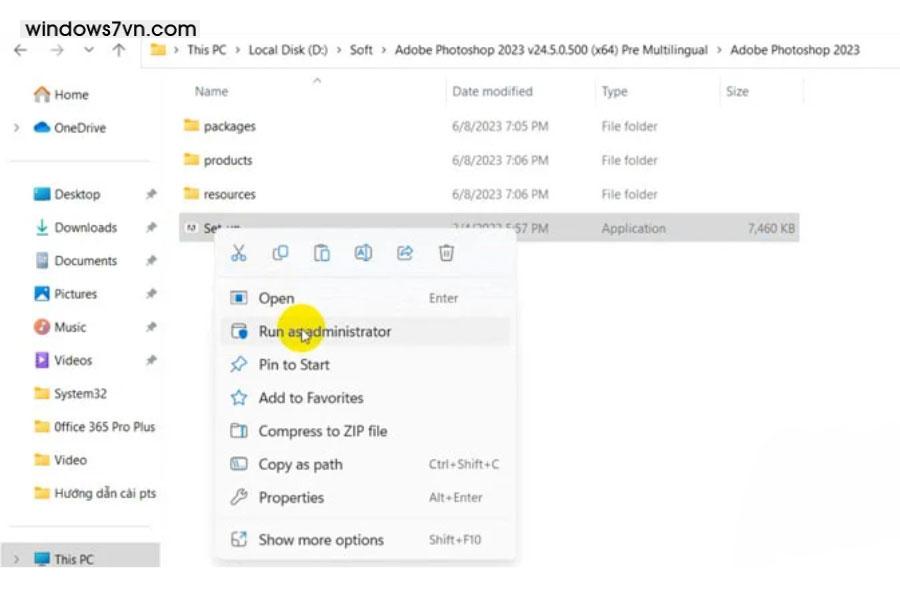Choose Compress to ZIP file
900x600 pixels.
click(x=322, y=432)
